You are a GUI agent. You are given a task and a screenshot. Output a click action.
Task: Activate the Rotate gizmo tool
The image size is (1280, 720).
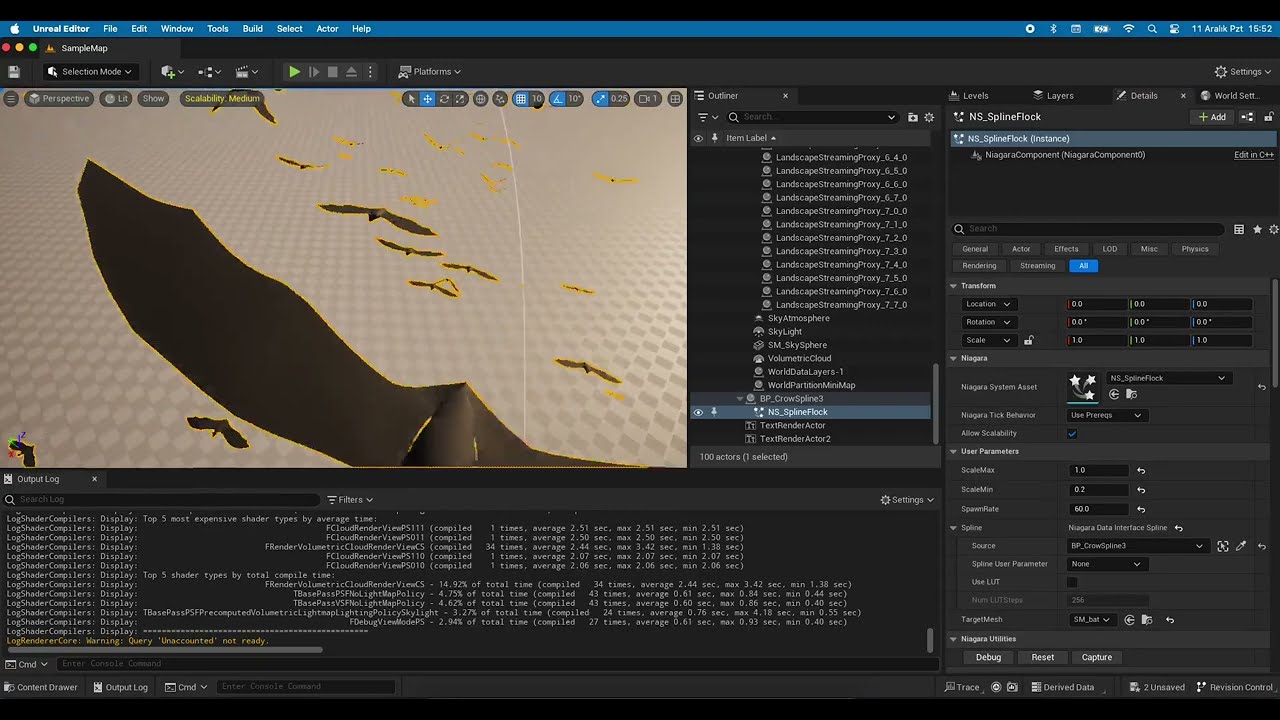click(444, 98)
